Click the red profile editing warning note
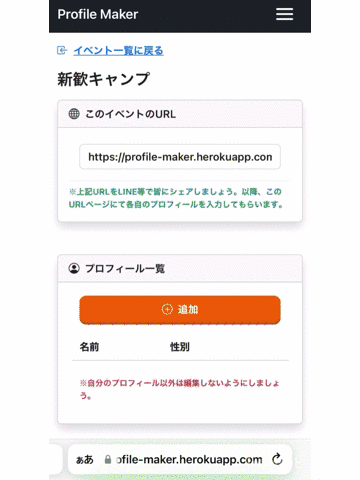This screenshot has height=480, width=360. tap(180, 389)
